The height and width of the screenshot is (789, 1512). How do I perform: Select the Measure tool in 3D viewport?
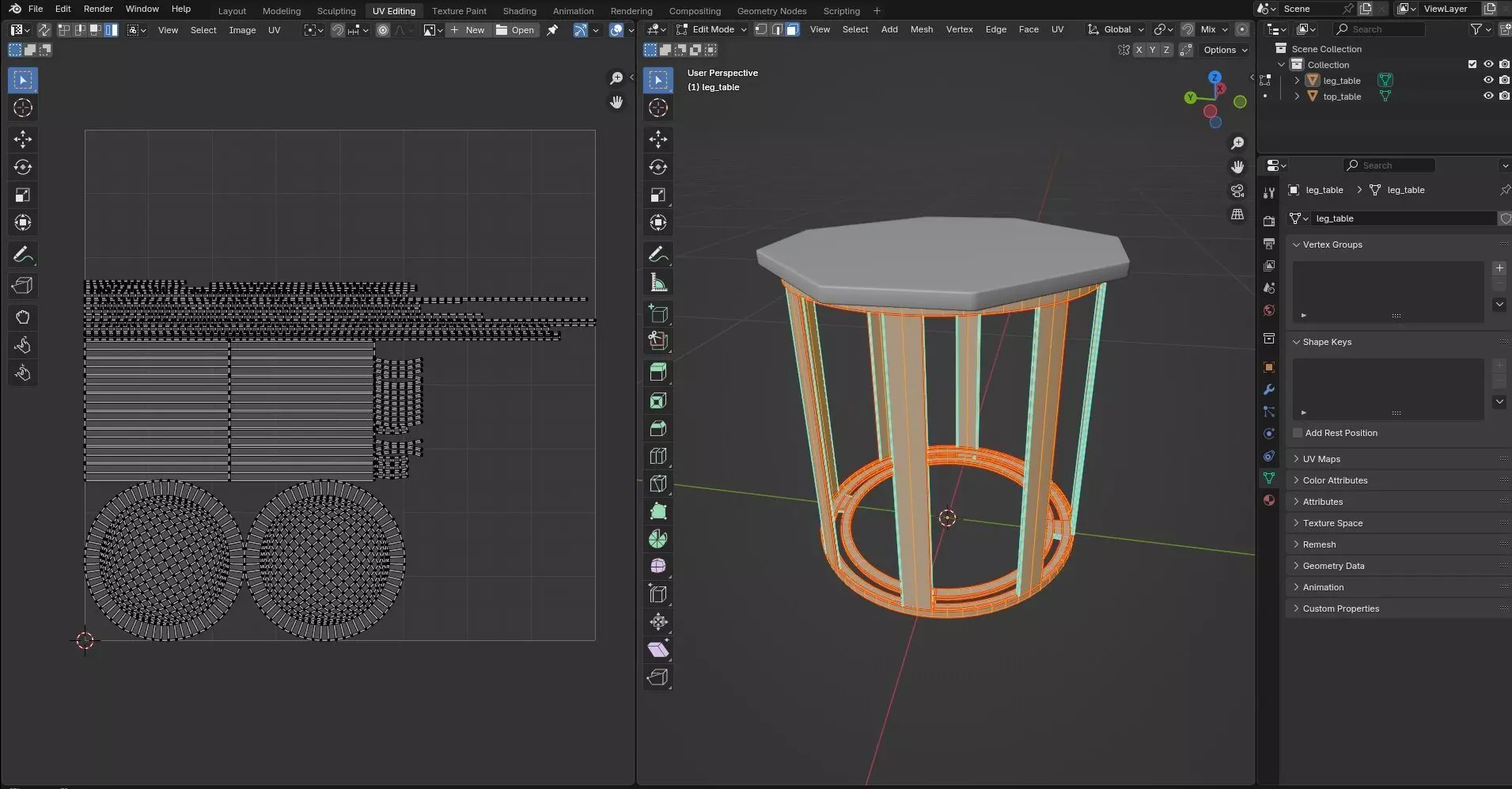click(658, 283)
